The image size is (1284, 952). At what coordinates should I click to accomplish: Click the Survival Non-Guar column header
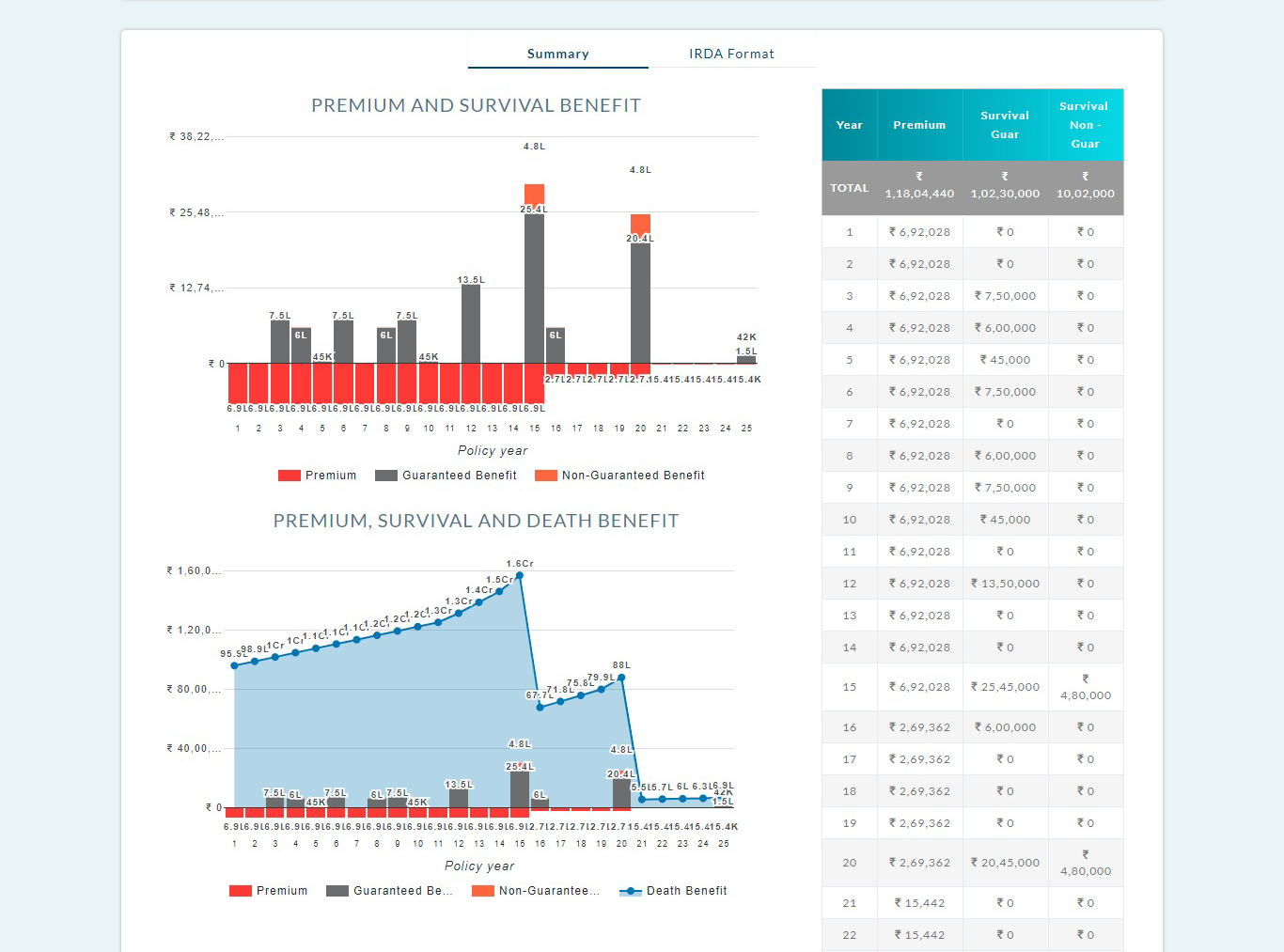pos(1084,125)
